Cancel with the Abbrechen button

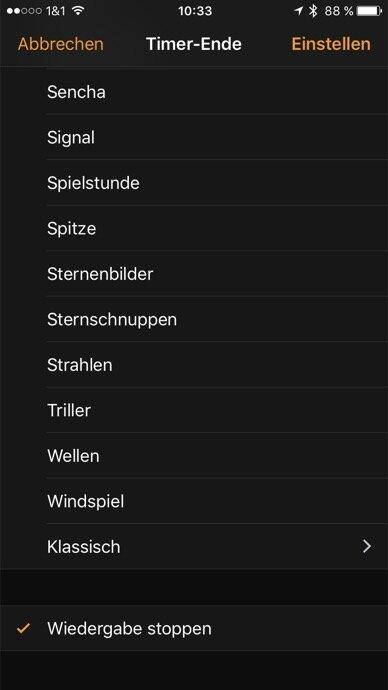pyautogui.click(x=61, y=44)
